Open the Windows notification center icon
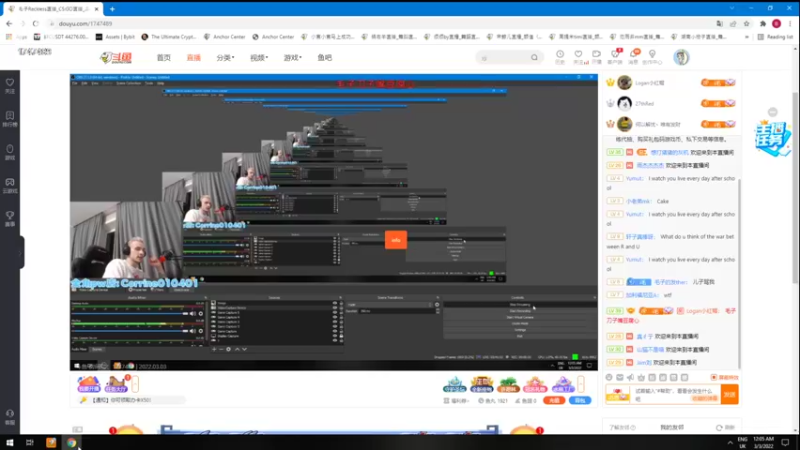800x450 pixels. click(785, 442)
